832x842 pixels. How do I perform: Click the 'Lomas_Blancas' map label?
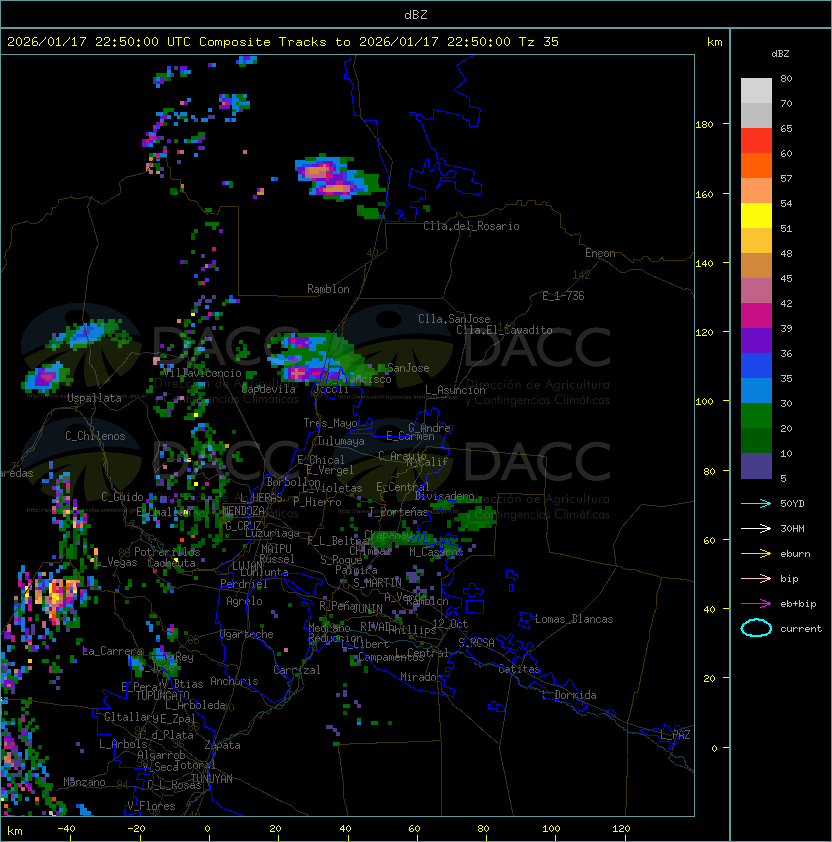(x=574, y=619)
